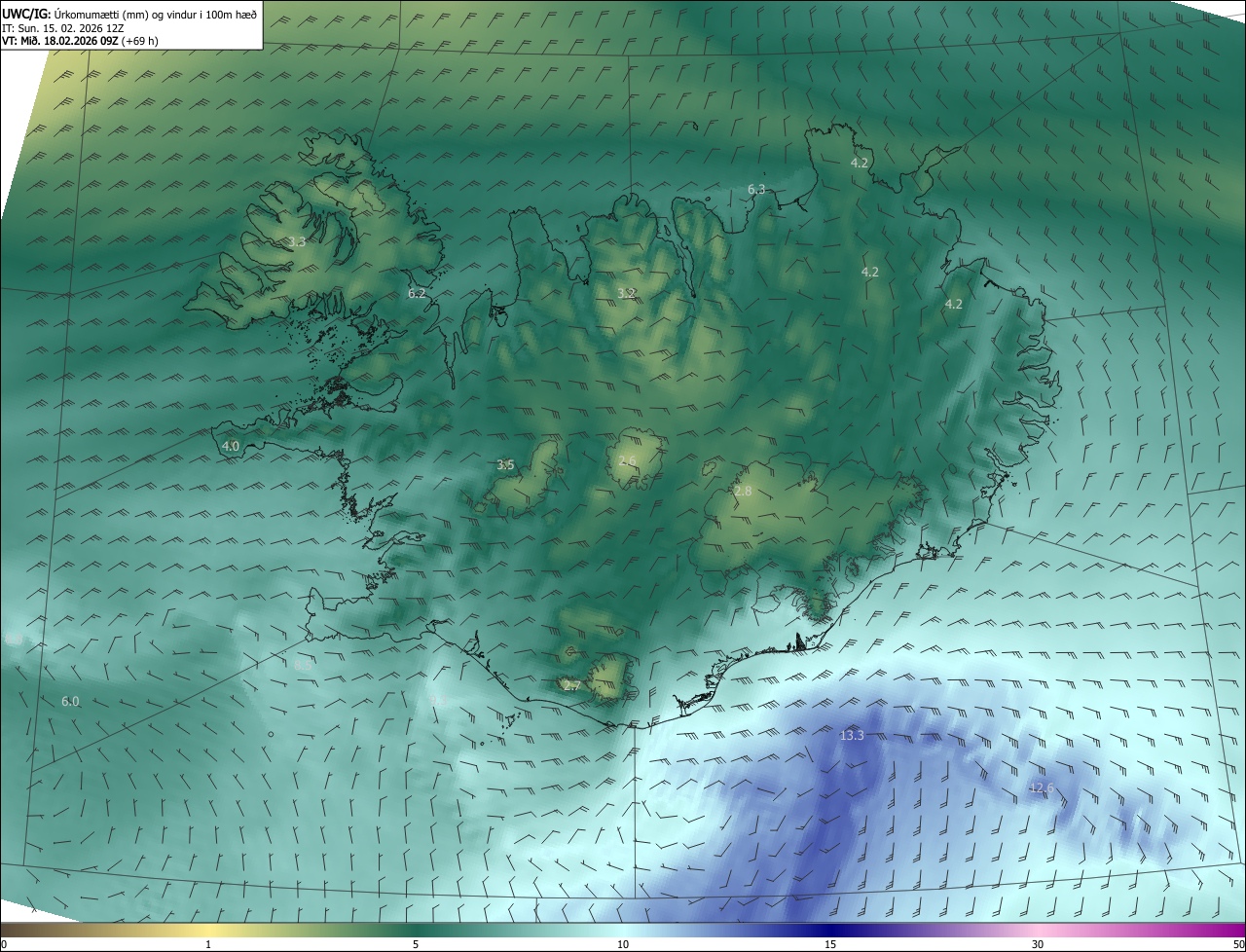Viewport: 1246px width, 952px height.
Task: Click the 6.0 value southwest of Iceland
Action: pos(70,701)
